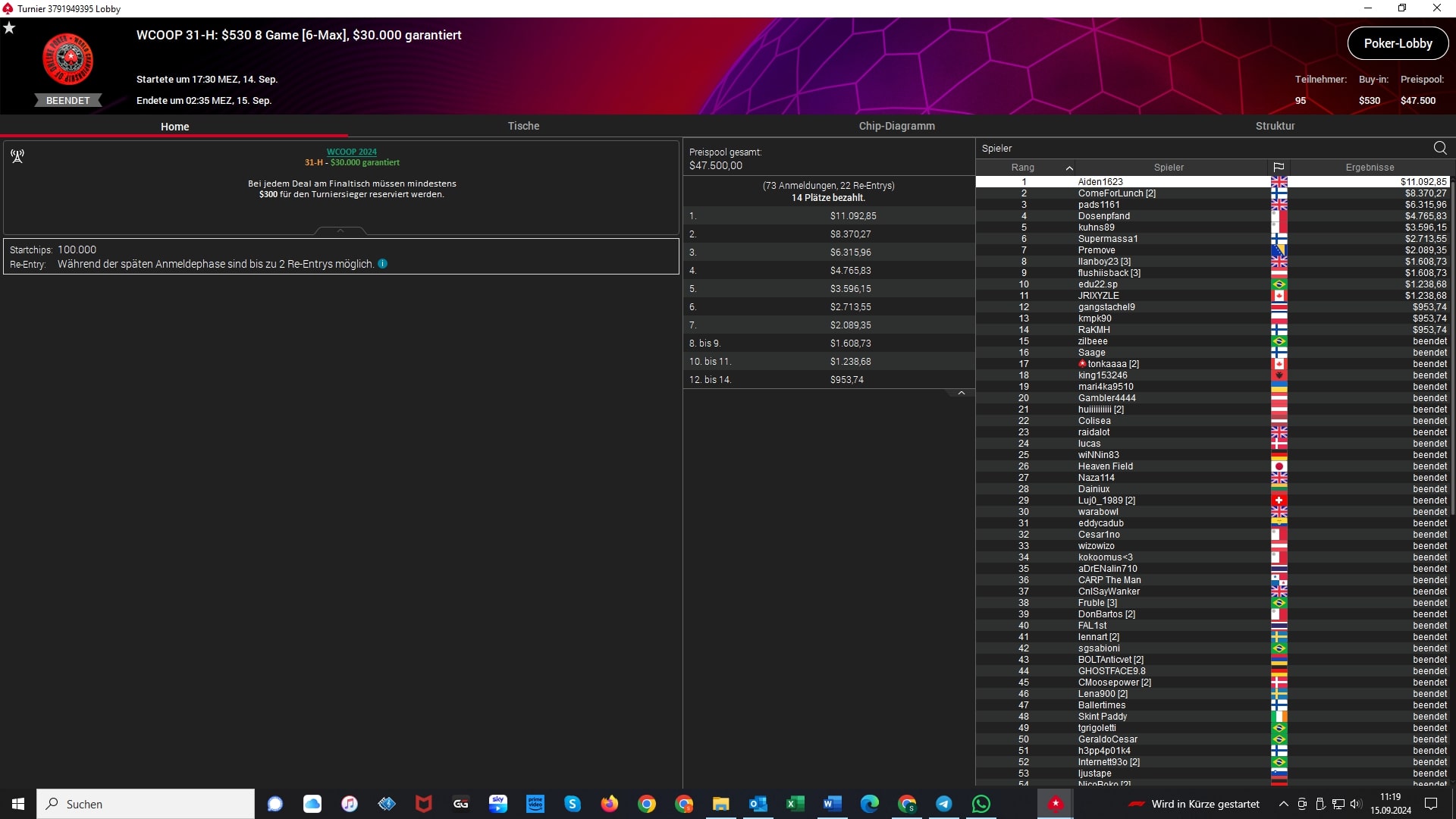Image resolution: width=1456 pixels, height=819 pixels.
Task: Show hidden system tray icons
Action: [x=1283, y=804]
